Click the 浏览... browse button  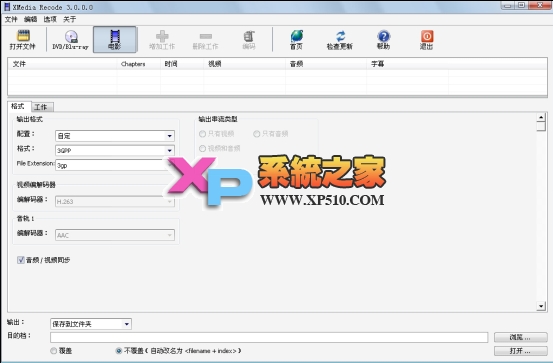click(x=521, y=337)
